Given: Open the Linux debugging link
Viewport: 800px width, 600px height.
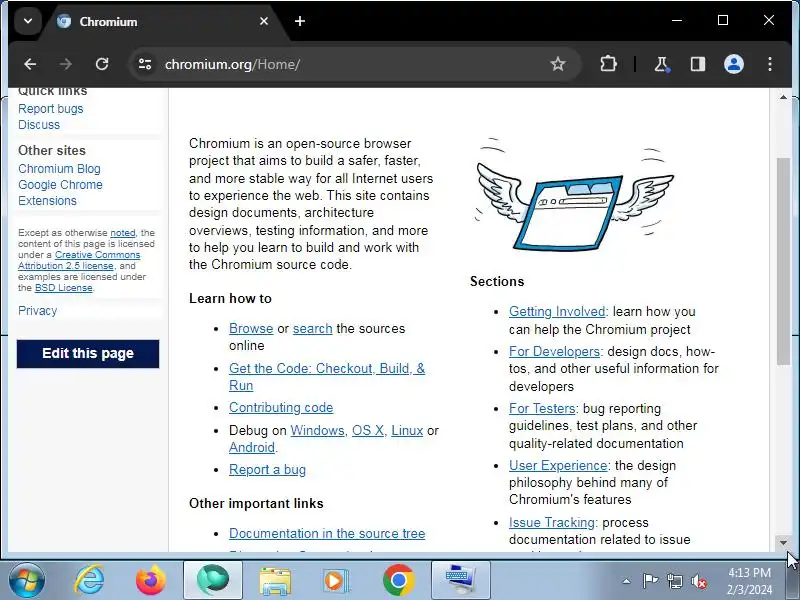Looking at the screenshot, I should 407,431.
